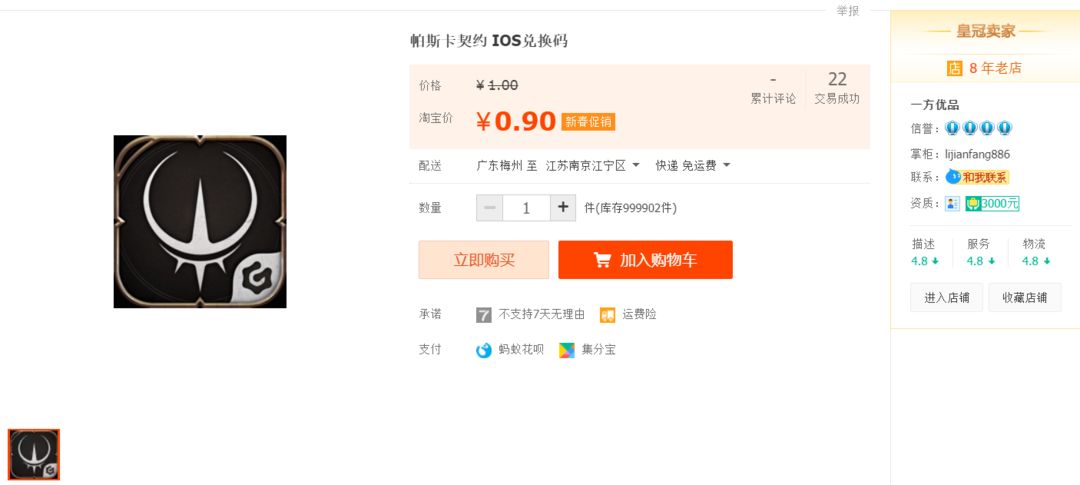The width and height of the screenshot is (1080, 485).
Task: Click the 加入购物车 add to cart button
Action: (x=645, y=260)
